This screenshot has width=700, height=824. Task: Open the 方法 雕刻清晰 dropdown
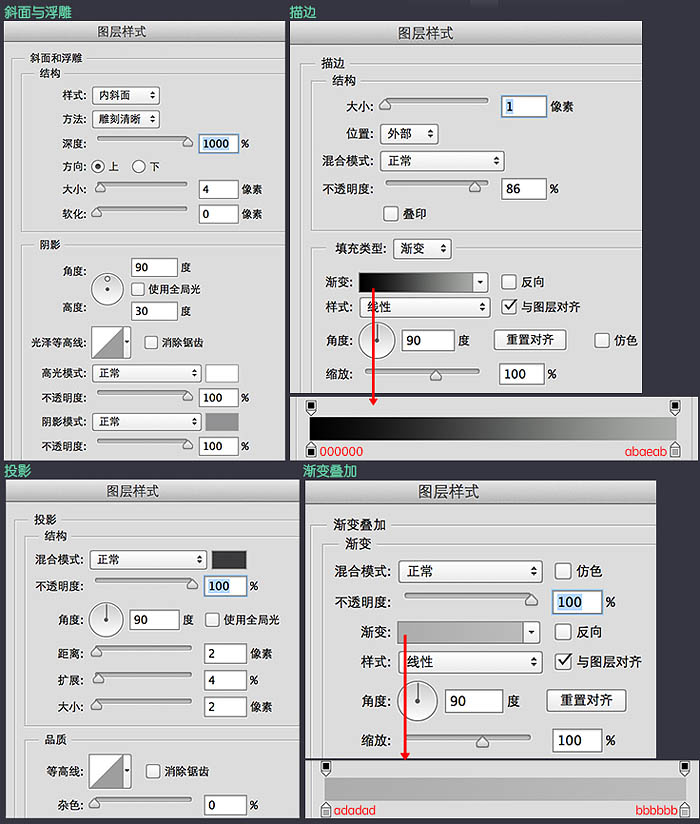click(x=126, y=119)
